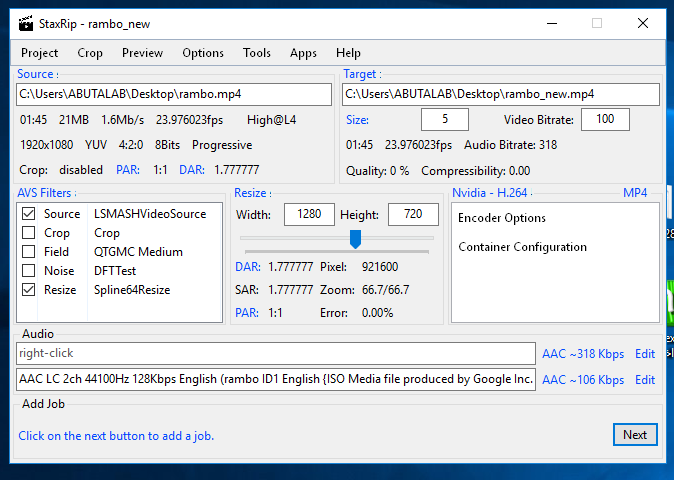Disable the Resize filter checkbox

[28, 290]
